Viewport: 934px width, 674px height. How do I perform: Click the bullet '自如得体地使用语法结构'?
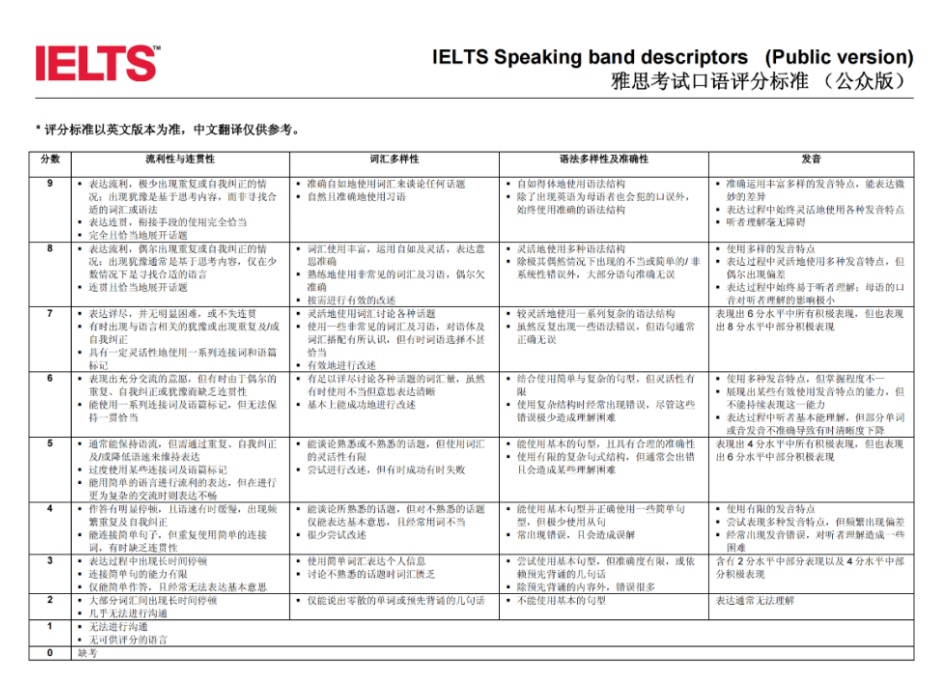(x=571, y=184)
